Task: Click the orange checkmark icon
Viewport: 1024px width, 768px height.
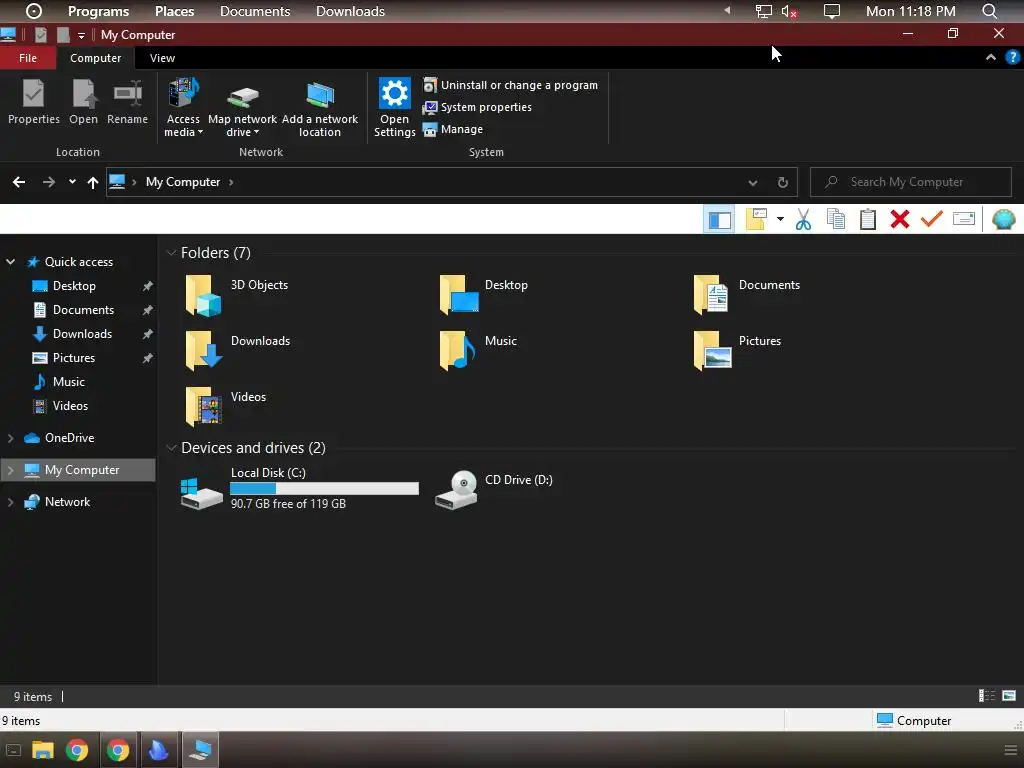Action: (932, 219)
